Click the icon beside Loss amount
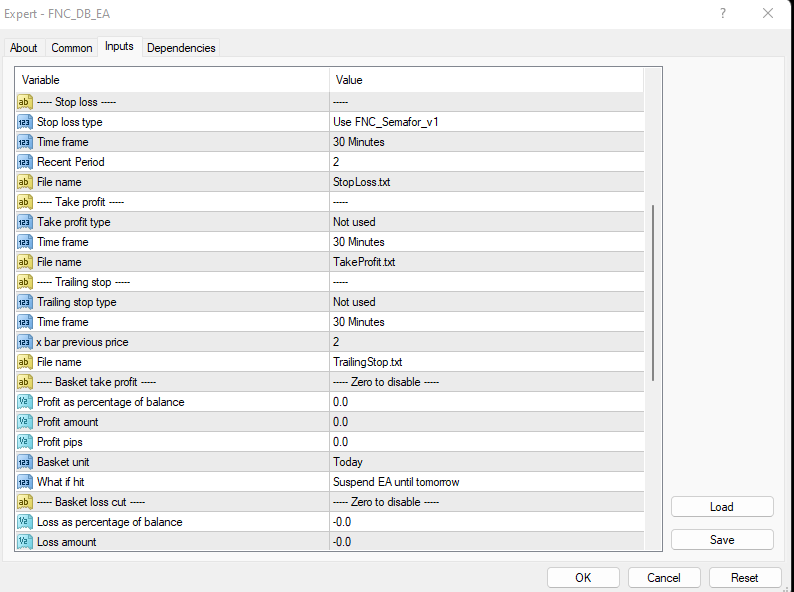 click(x=25, y=542)
